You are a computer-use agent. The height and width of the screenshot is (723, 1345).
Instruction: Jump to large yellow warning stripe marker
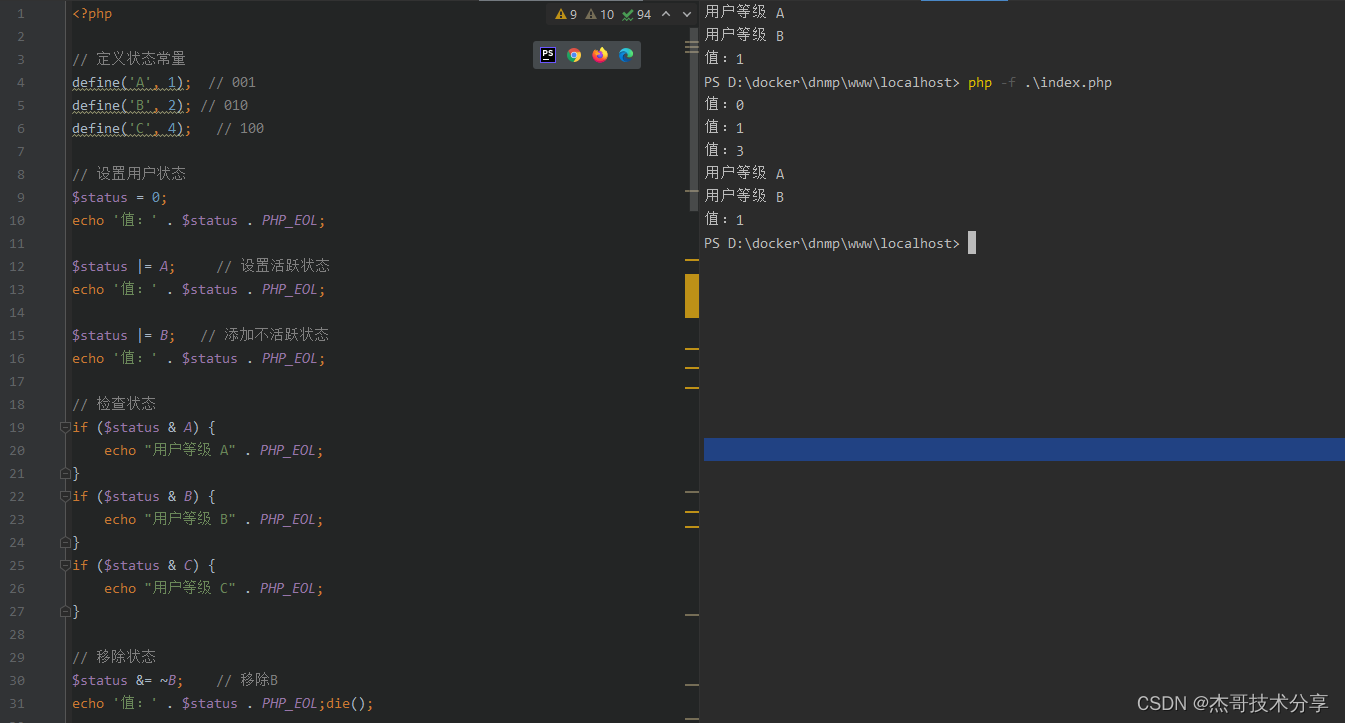691,295
